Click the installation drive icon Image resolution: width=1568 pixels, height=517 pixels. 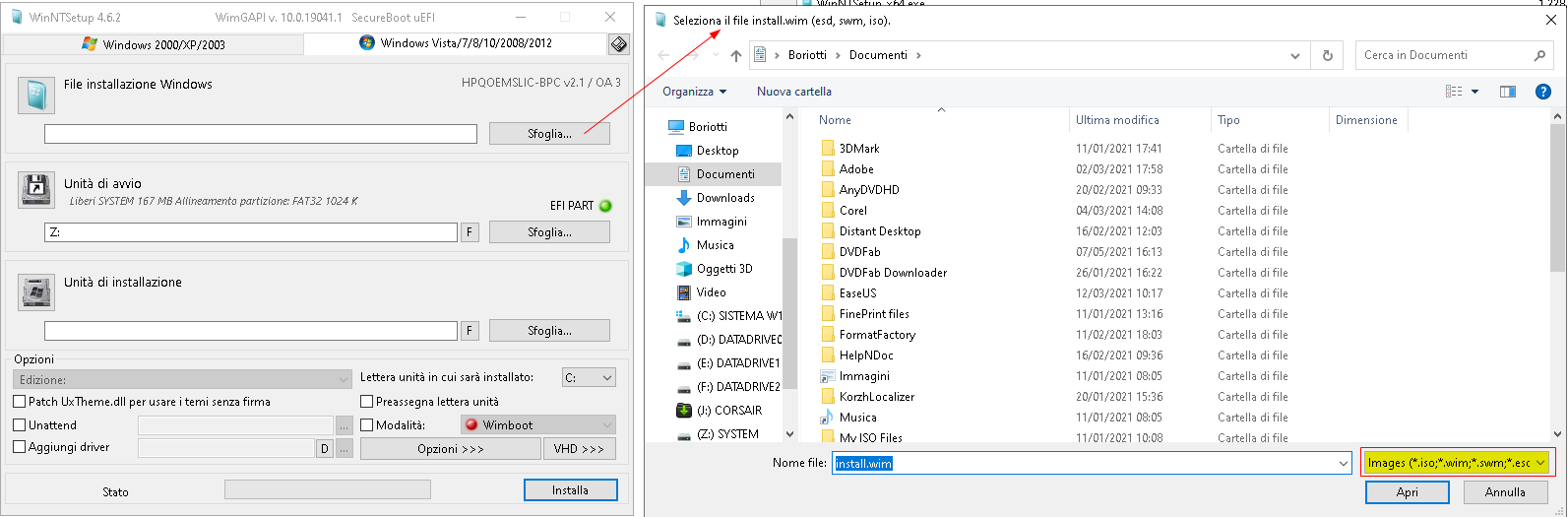(x=36, y=292)
